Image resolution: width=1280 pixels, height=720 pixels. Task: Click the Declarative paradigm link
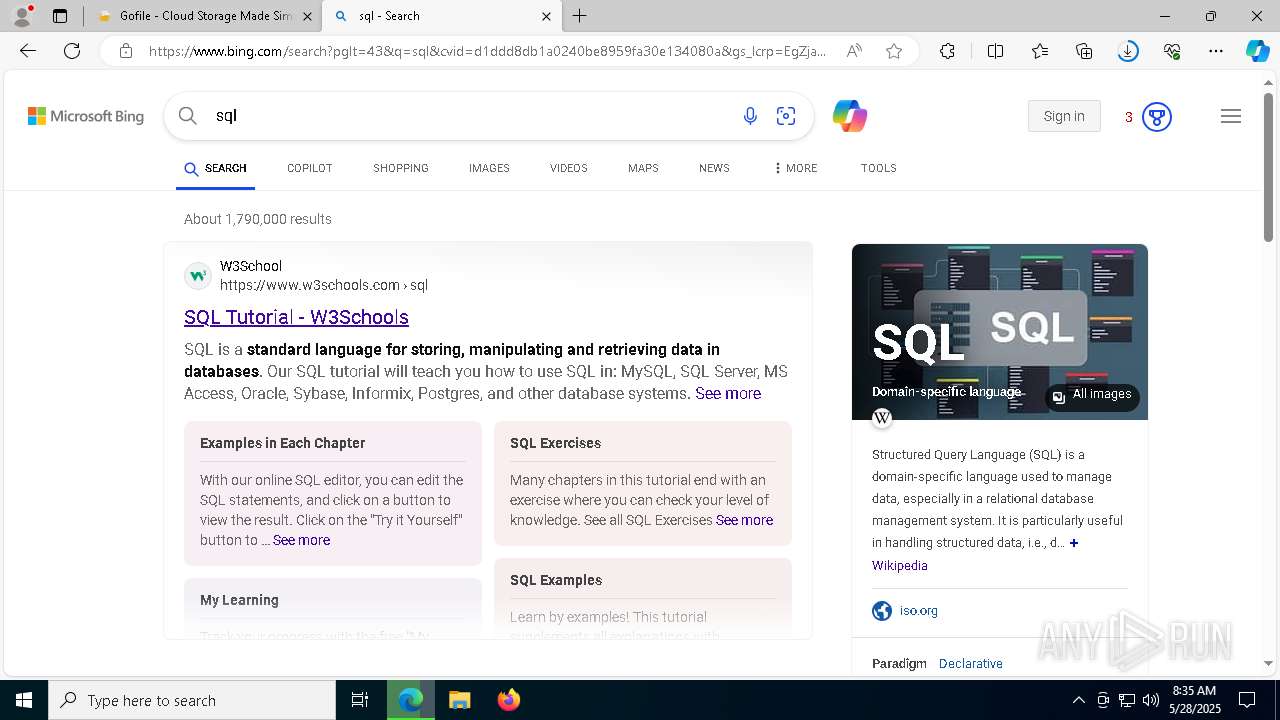(971, 664)
